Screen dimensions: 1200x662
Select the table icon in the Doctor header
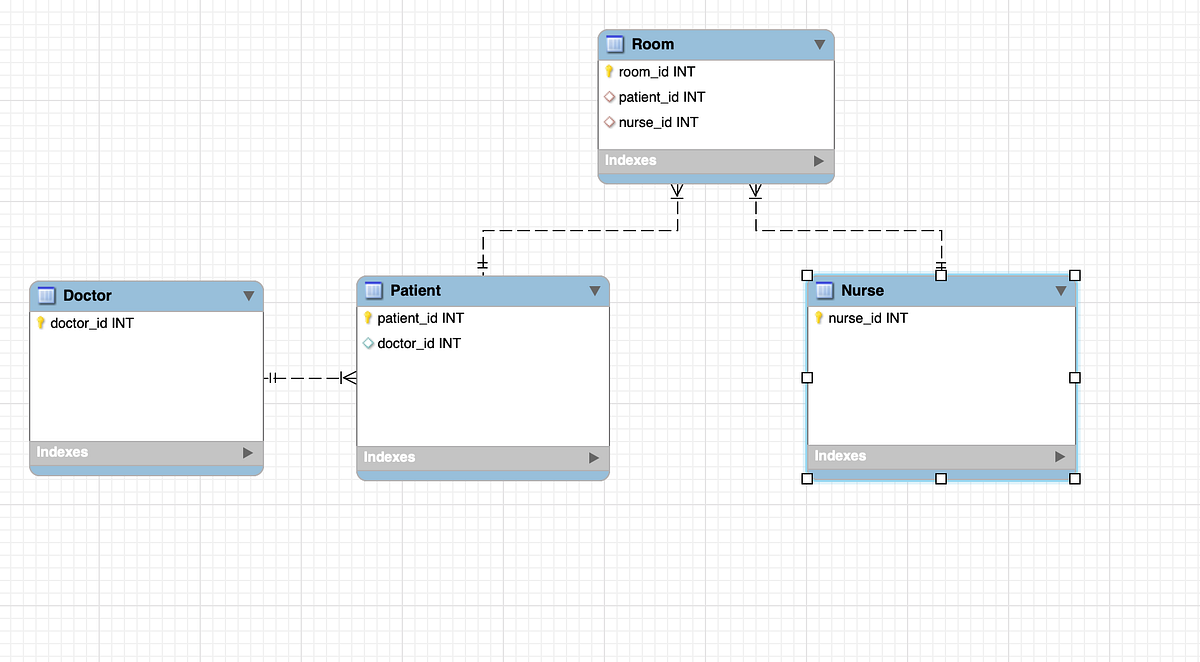pyautogui.click(x=45, y=295)
